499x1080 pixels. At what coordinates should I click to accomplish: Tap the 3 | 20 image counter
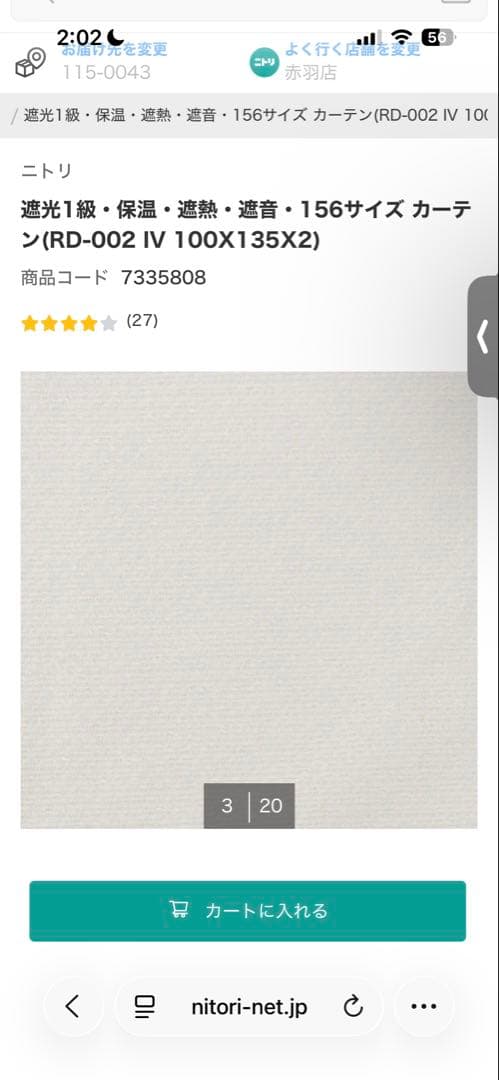[249, 805]
